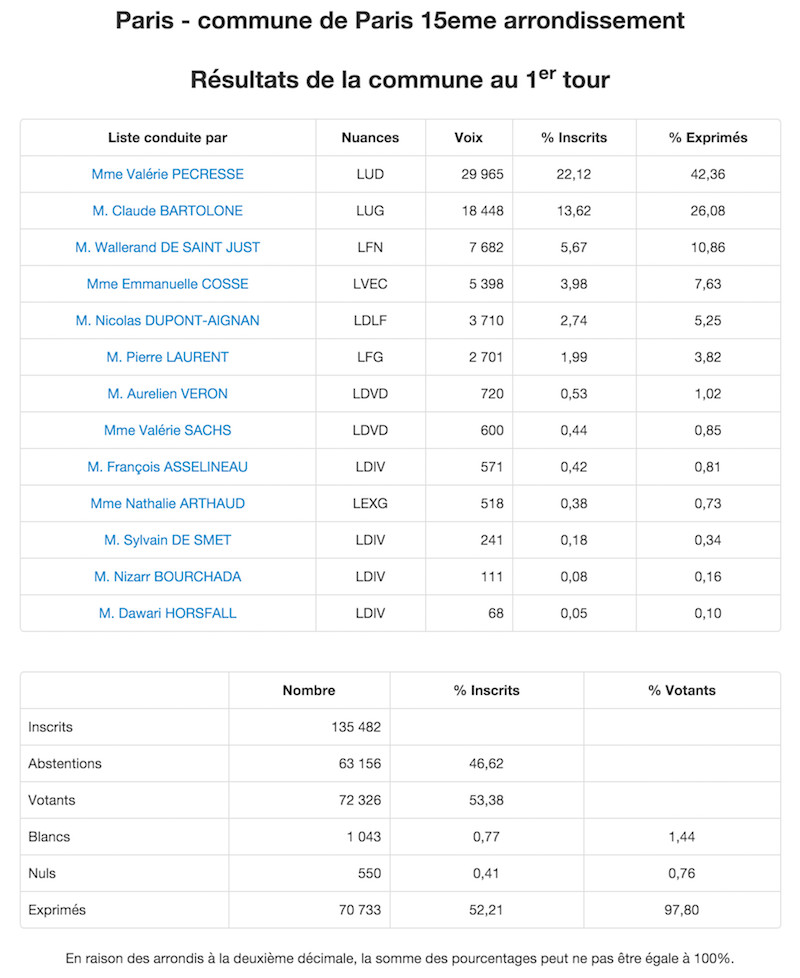This screenshot has width=800, height=978.
Task: Open Mme Valérie PECRESSE list link
Action: pyautogui.click(x=168, y=174)
